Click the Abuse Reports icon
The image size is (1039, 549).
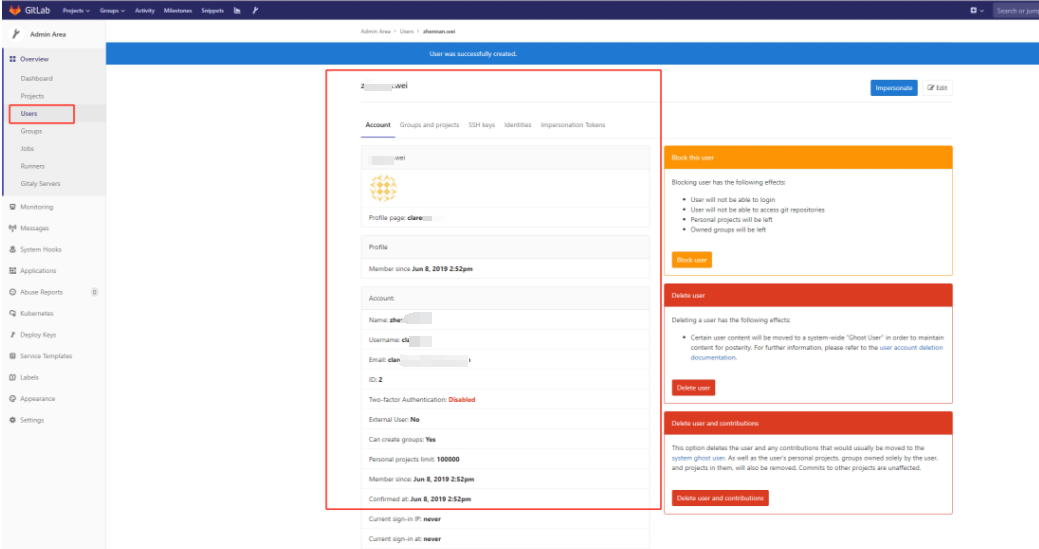(x=13, y=292)
